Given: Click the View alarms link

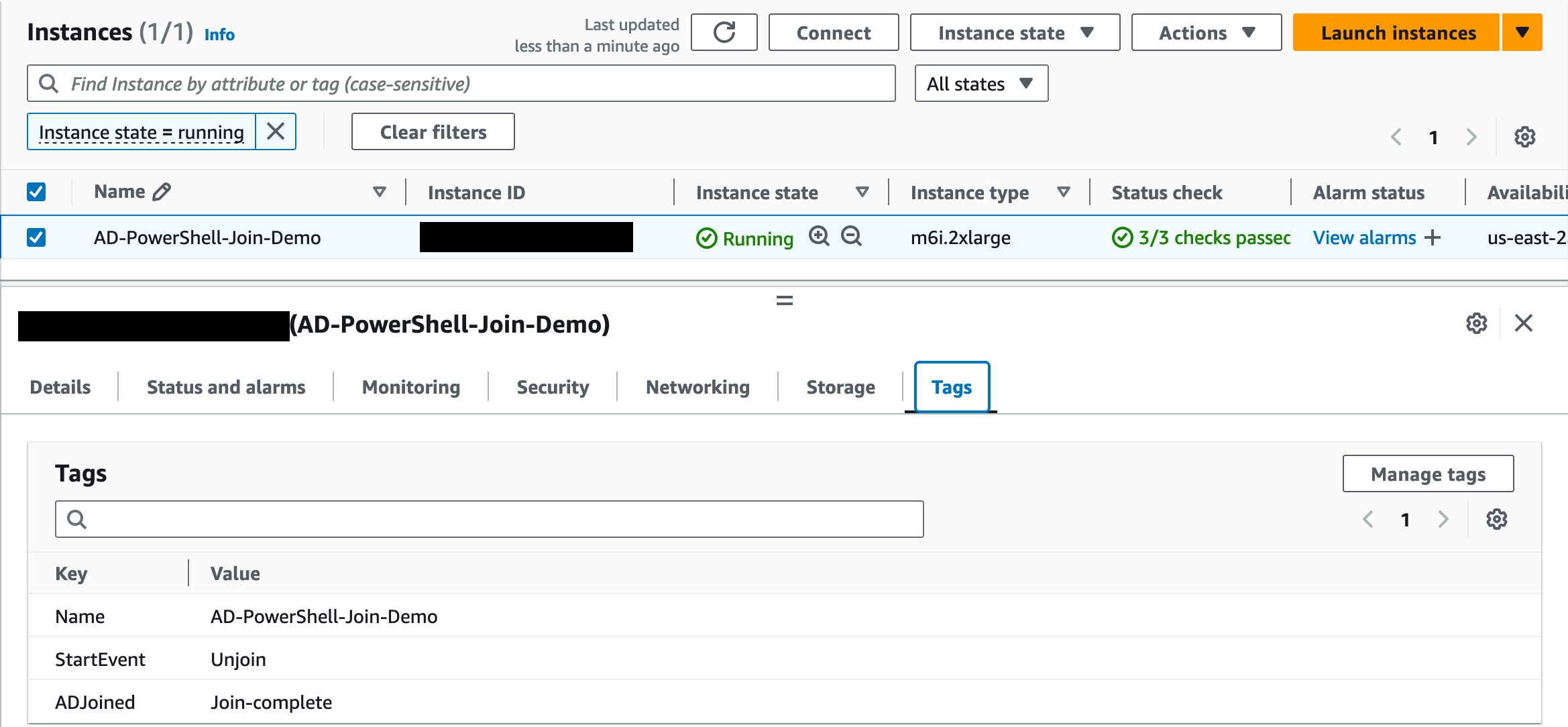Looking at the screenshot, I should coord(1364,237).
